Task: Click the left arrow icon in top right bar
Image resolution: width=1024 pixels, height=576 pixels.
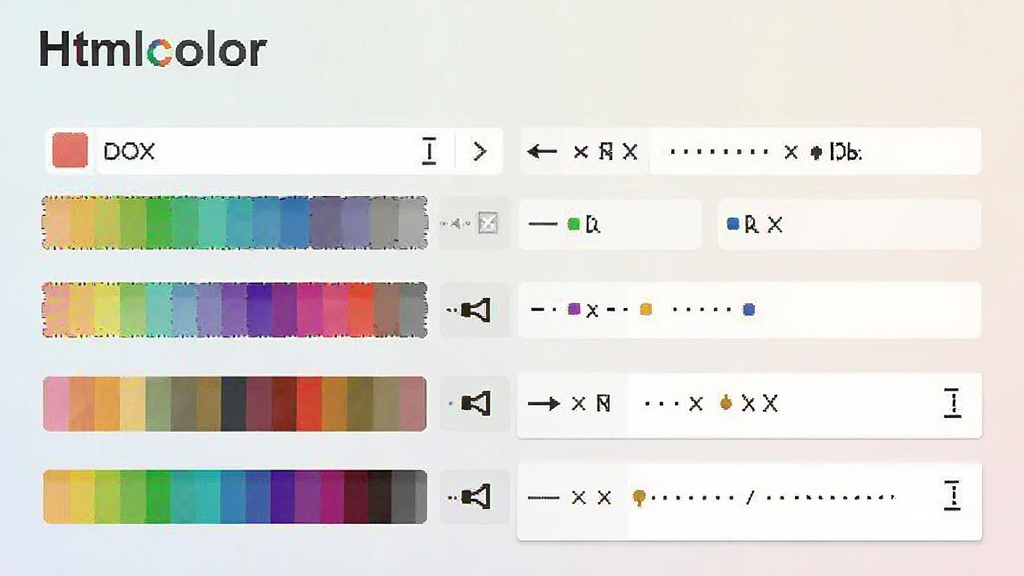Action: point(542,152)
